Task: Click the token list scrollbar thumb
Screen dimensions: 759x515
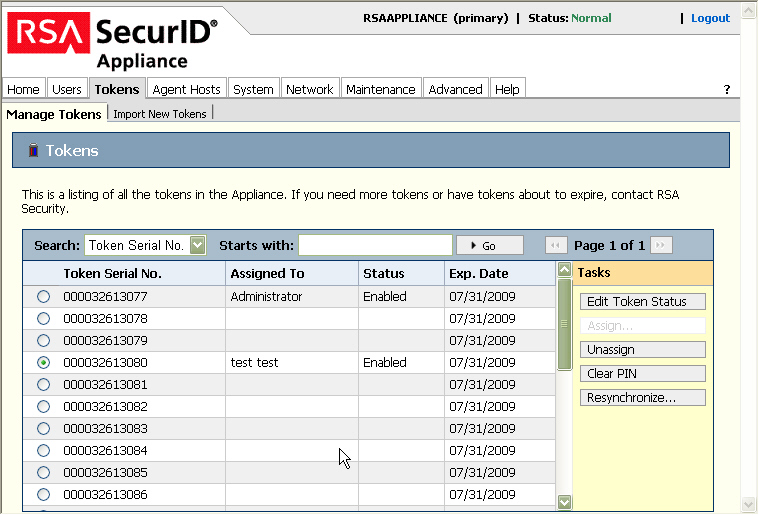Action: click(x=564, y=324)
